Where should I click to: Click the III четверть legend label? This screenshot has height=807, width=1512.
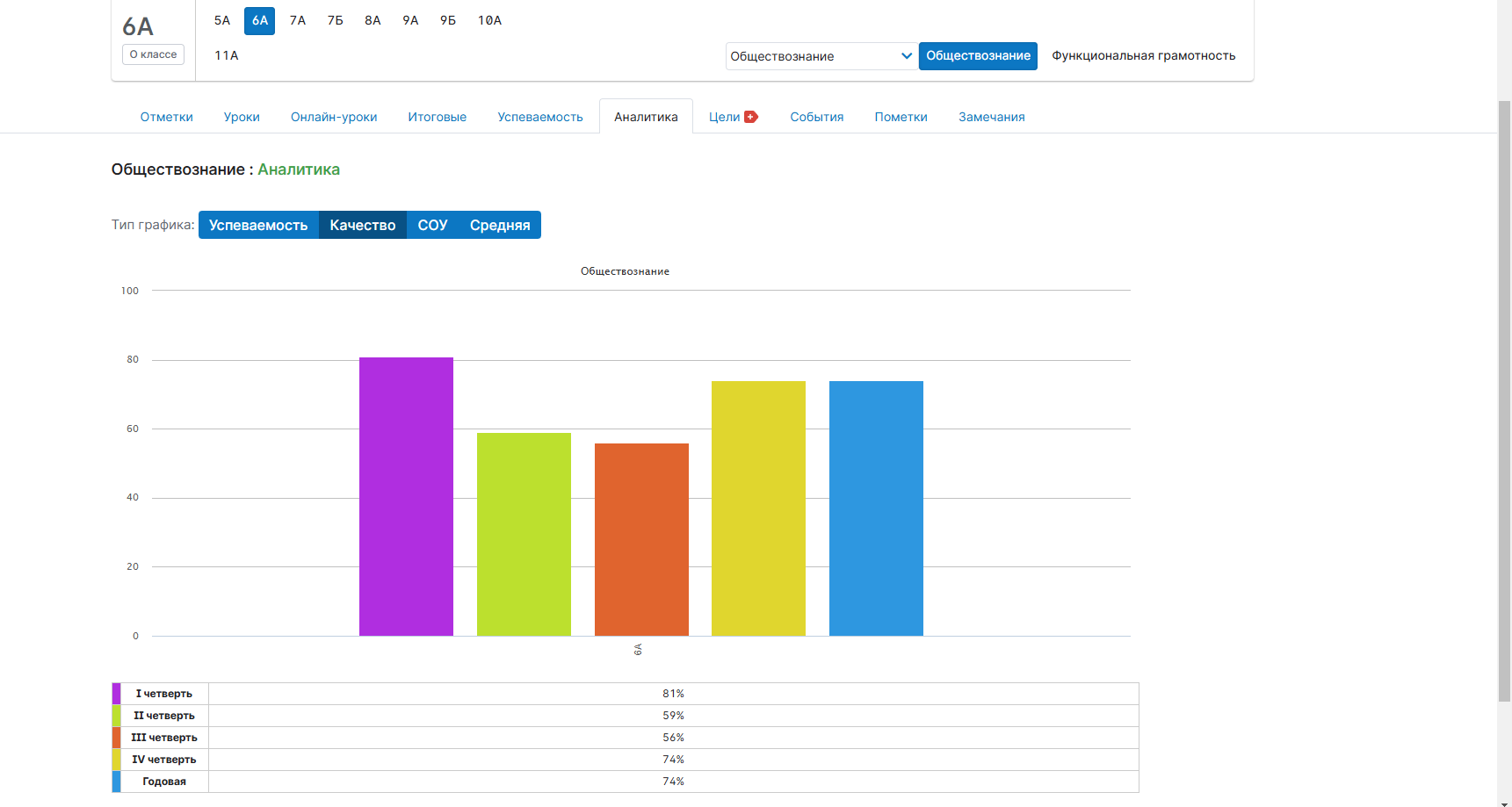164,738
